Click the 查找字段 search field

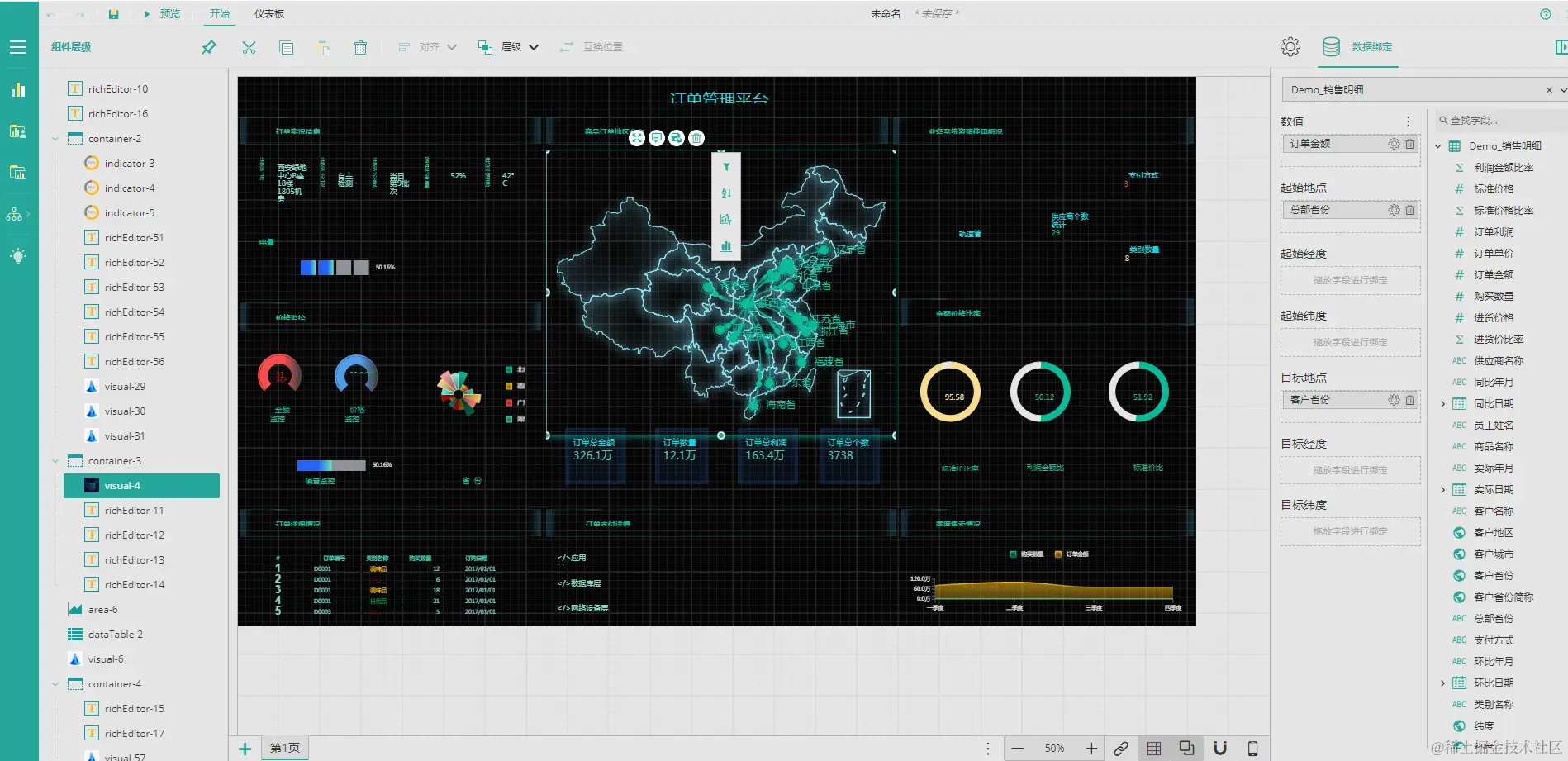pos(1501,121)
